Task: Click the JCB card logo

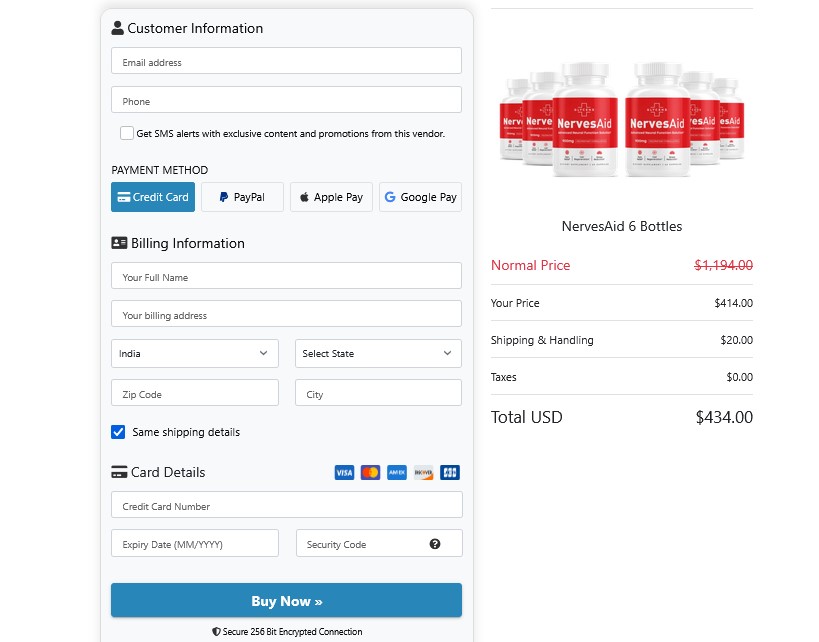Action: tap(450, 473)
